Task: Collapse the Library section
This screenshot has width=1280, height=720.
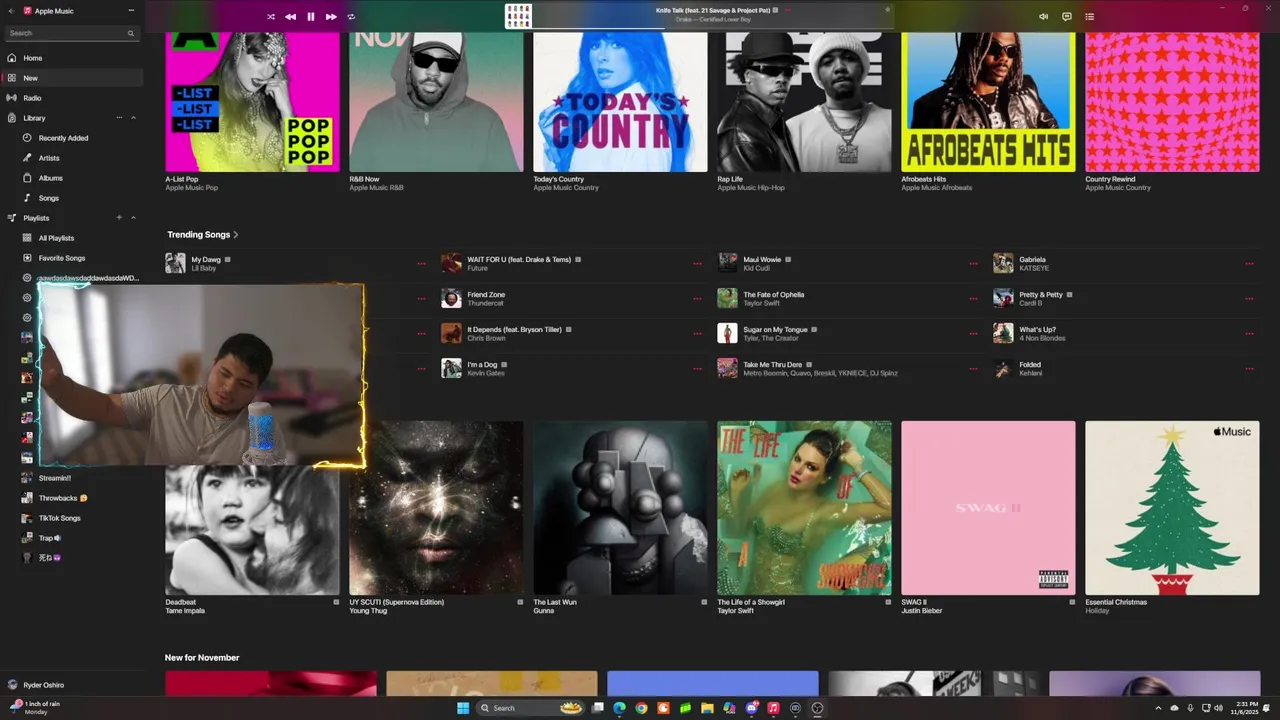Action: pyautogui.click(x=133, y=118)
